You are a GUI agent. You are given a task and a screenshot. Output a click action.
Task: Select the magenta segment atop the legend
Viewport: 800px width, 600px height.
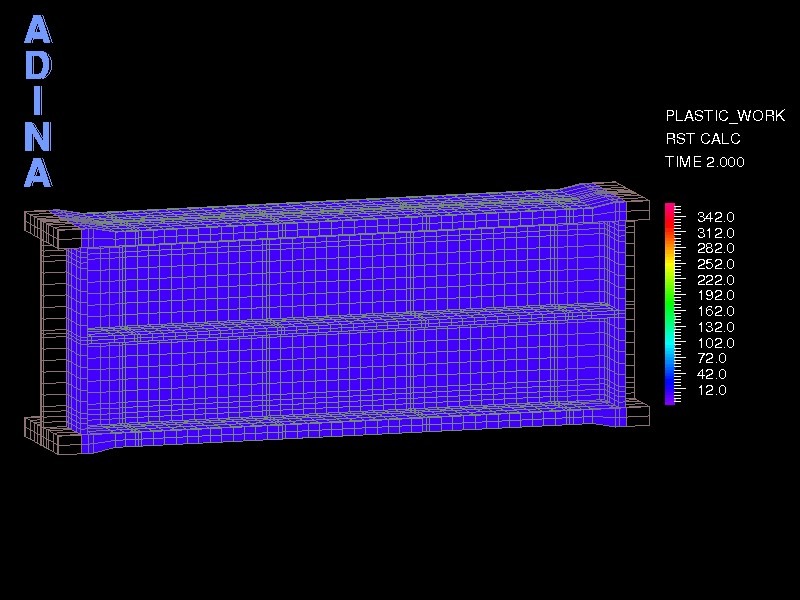click(668, 207)
